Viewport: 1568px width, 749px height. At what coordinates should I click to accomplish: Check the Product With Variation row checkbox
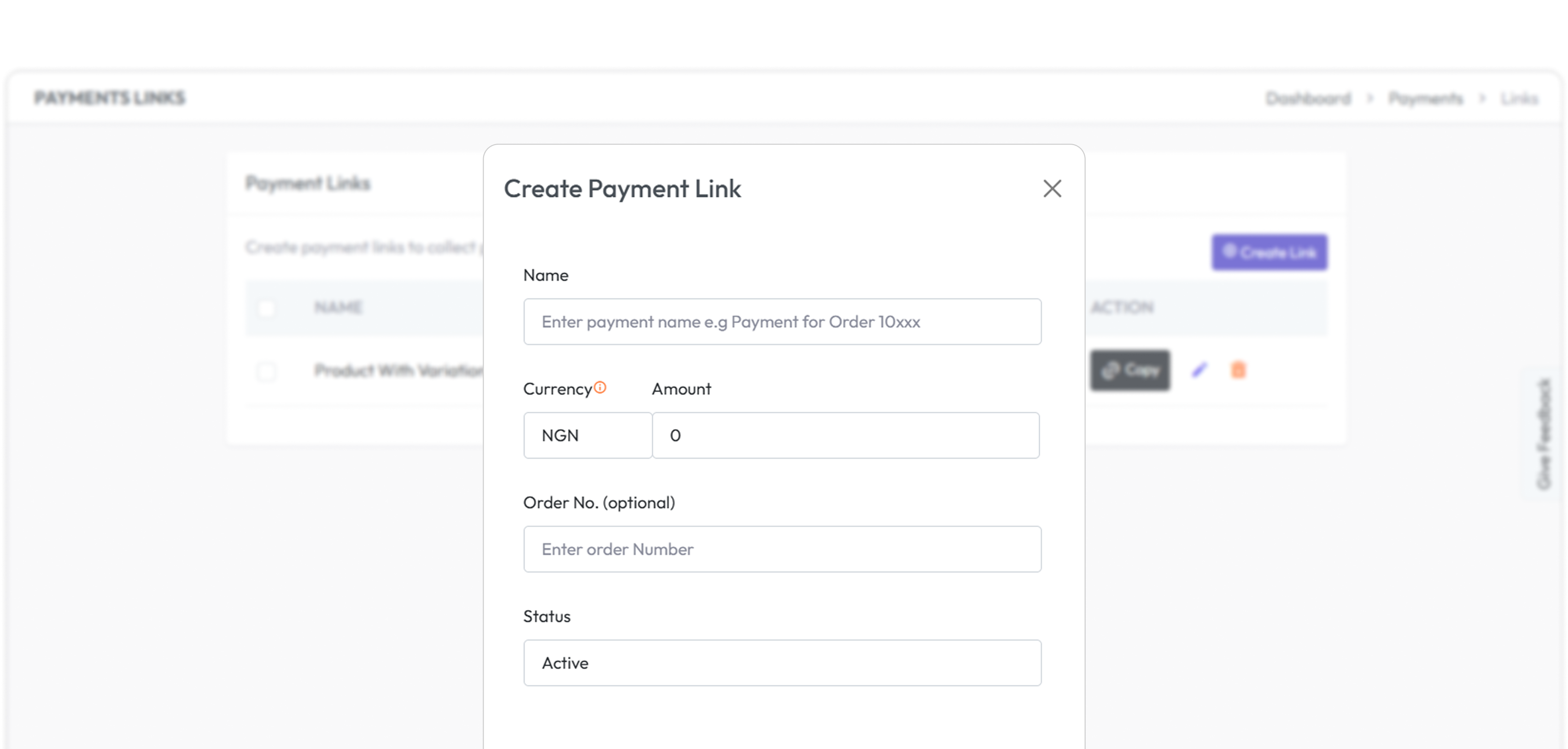click(x=266, y=371)
